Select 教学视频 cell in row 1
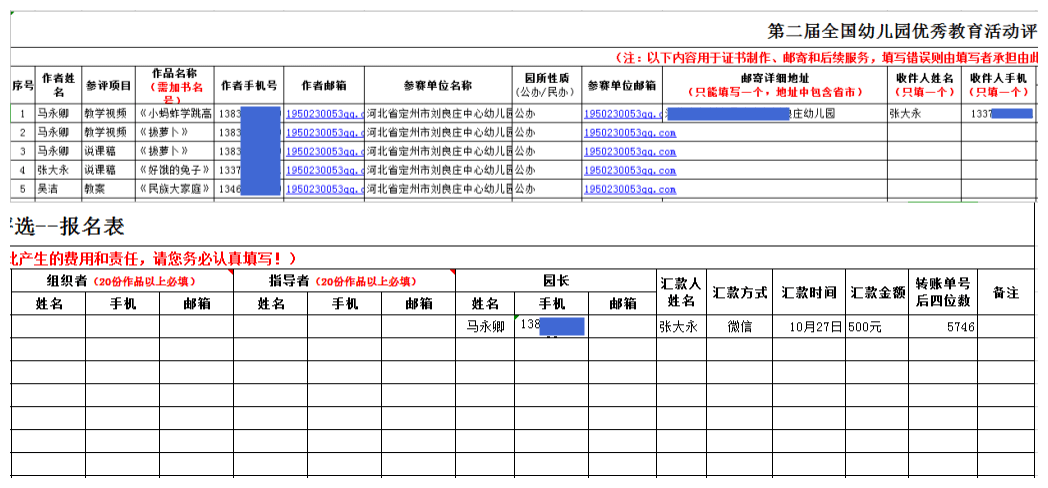The height and width of the screenshot is (488, 1048). click(x=108, y=114)
